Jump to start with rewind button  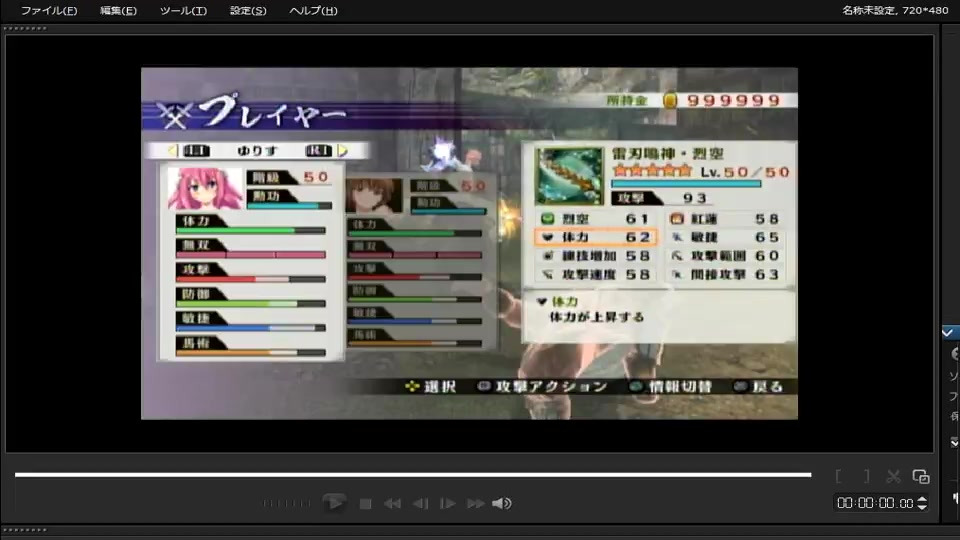coord(392,504)
